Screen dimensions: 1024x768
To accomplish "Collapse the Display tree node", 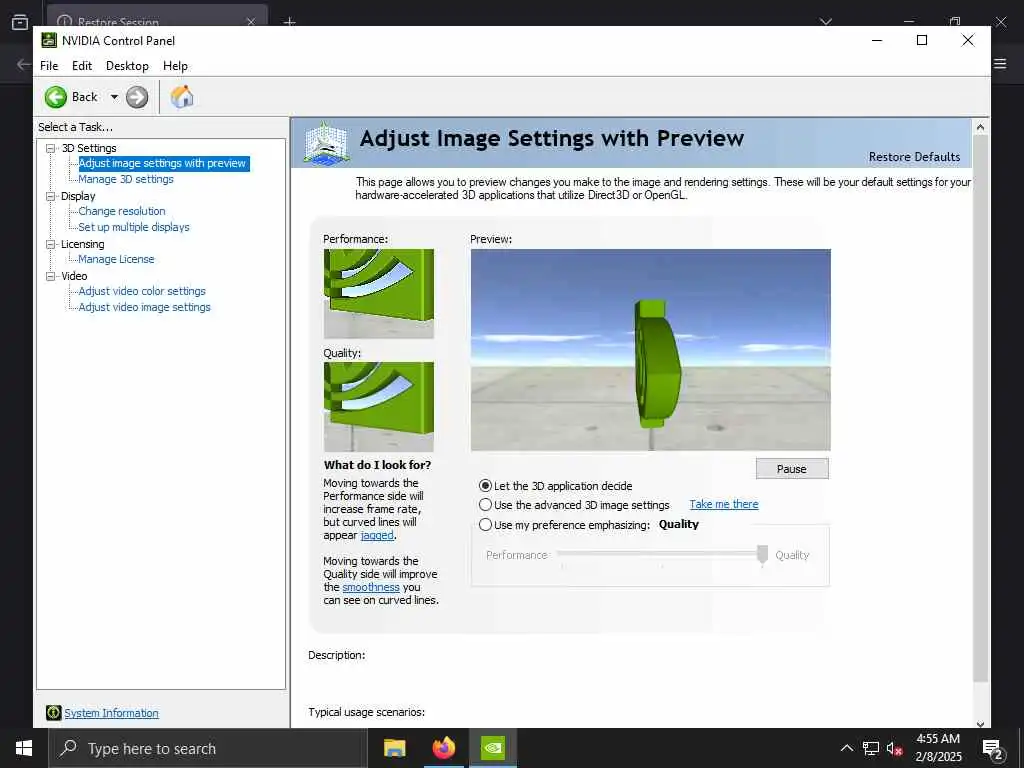I will point(50,196).
